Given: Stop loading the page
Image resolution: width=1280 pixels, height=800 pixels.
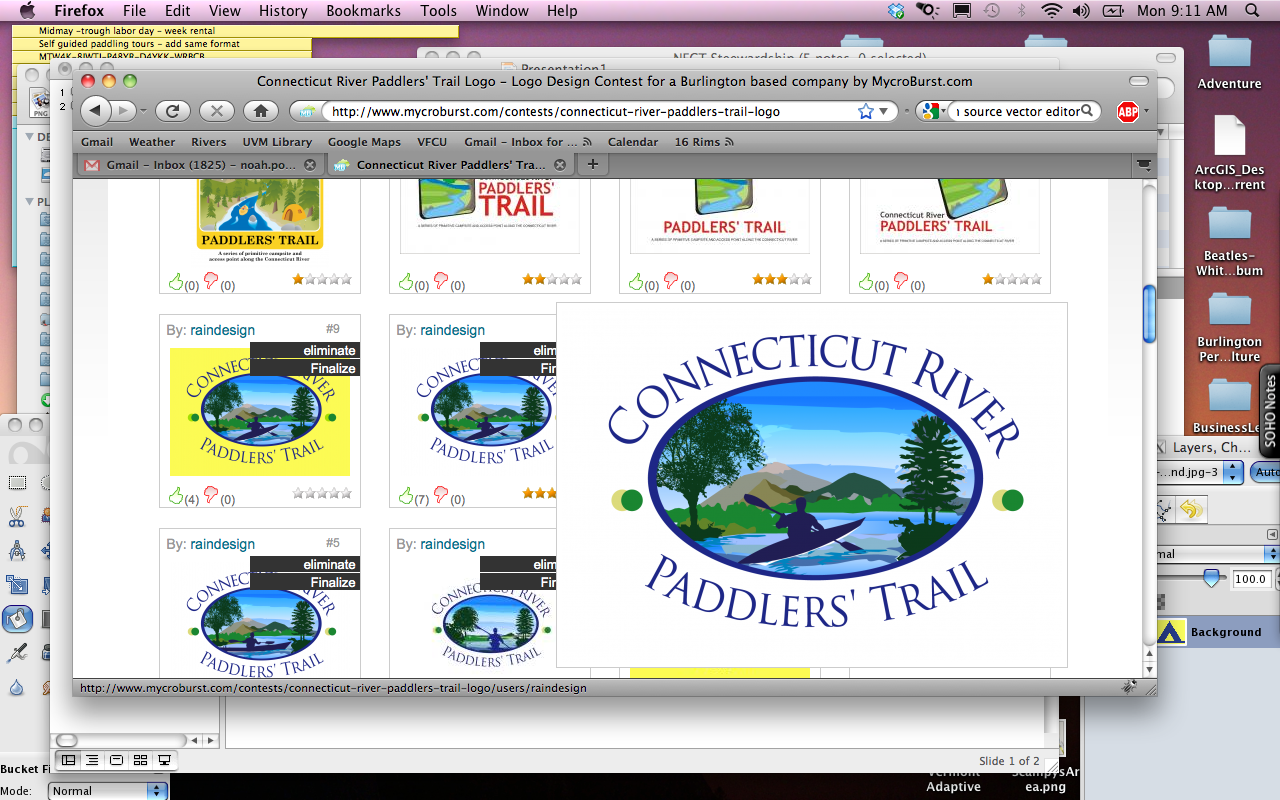Looking at the screenshot, I should 217,111.
